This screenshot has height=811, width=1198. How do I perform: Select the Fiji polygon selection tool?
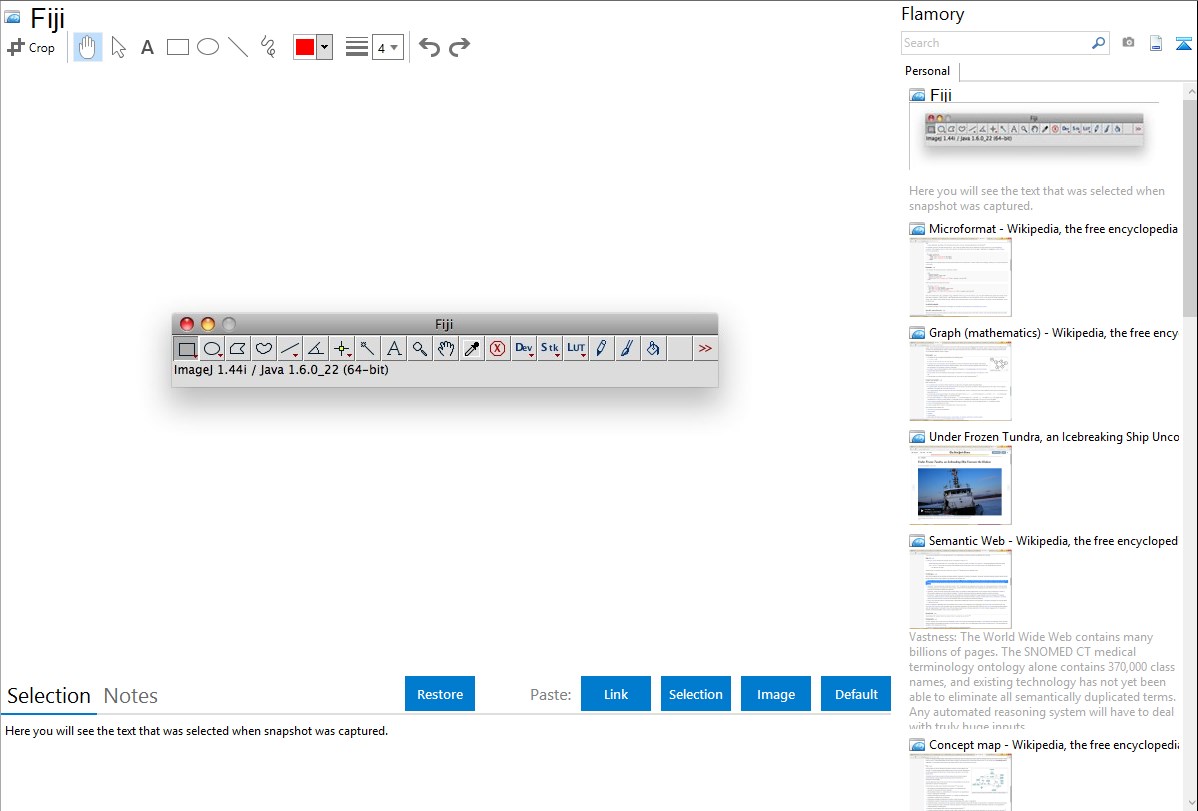coord(238,349)
